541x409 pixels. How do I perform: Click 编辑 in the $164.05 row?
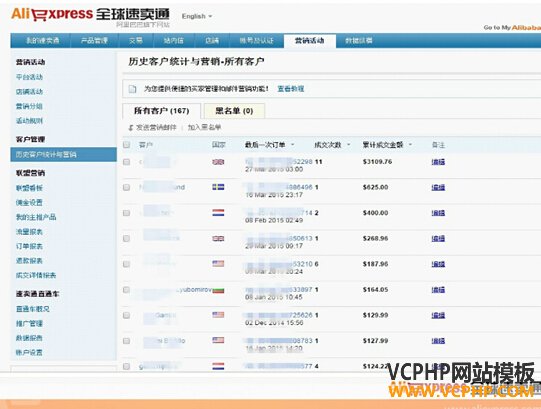point(438,289)
